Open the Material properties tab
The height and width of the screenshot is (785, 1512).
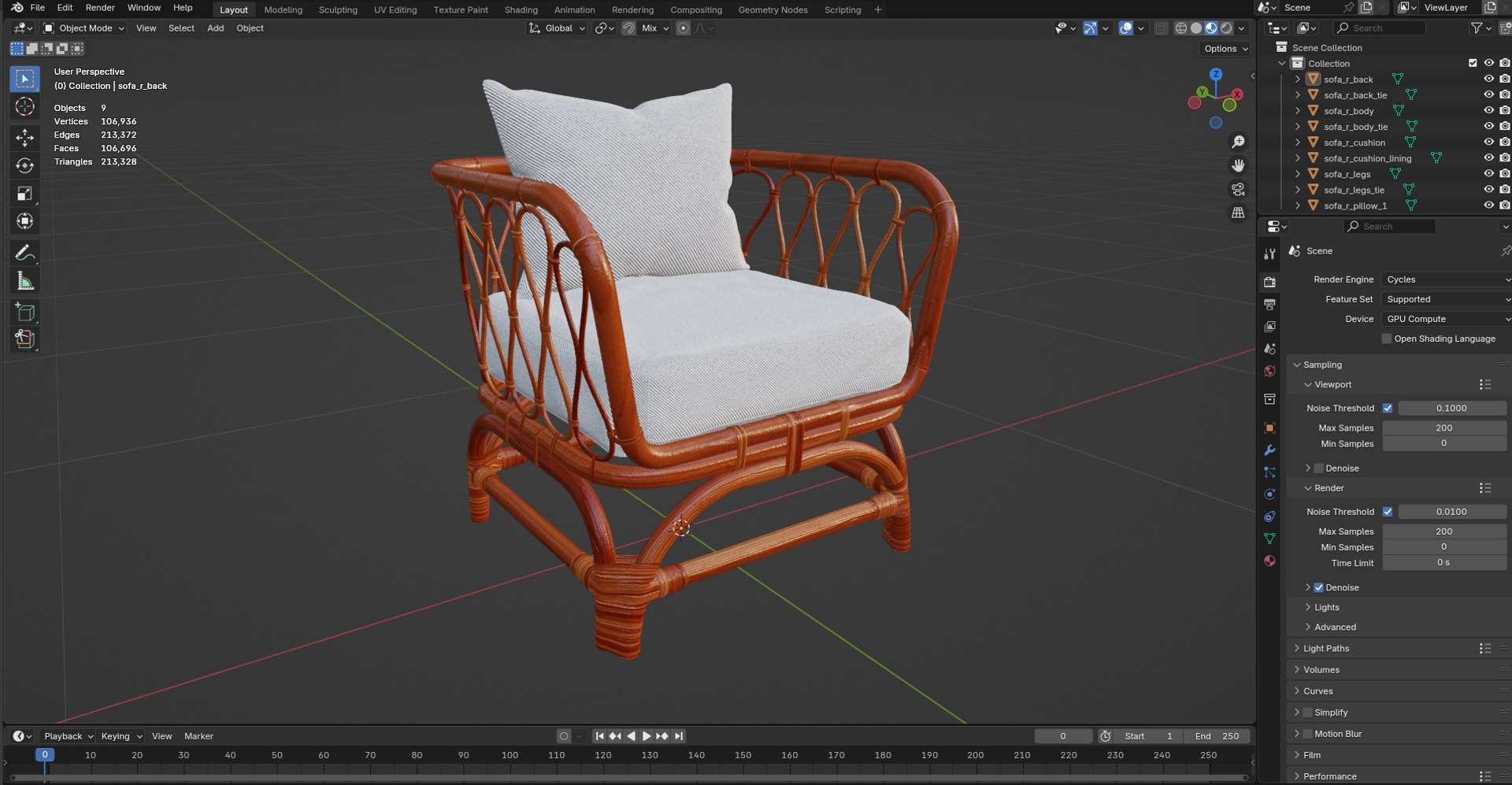coord(1269,561)
